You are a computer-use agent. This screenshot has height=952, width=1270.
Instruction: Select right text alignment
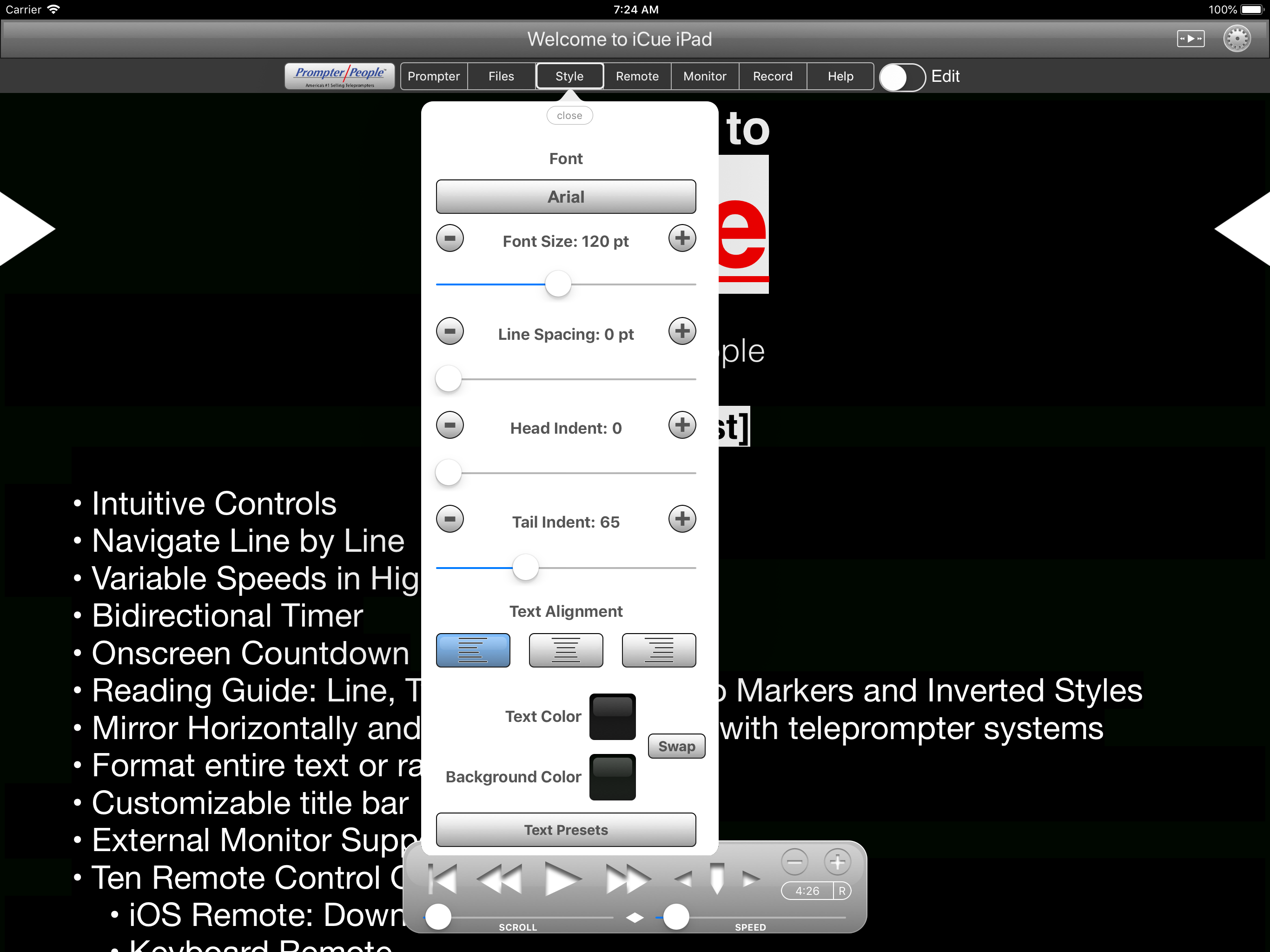[x=659, y=651]
